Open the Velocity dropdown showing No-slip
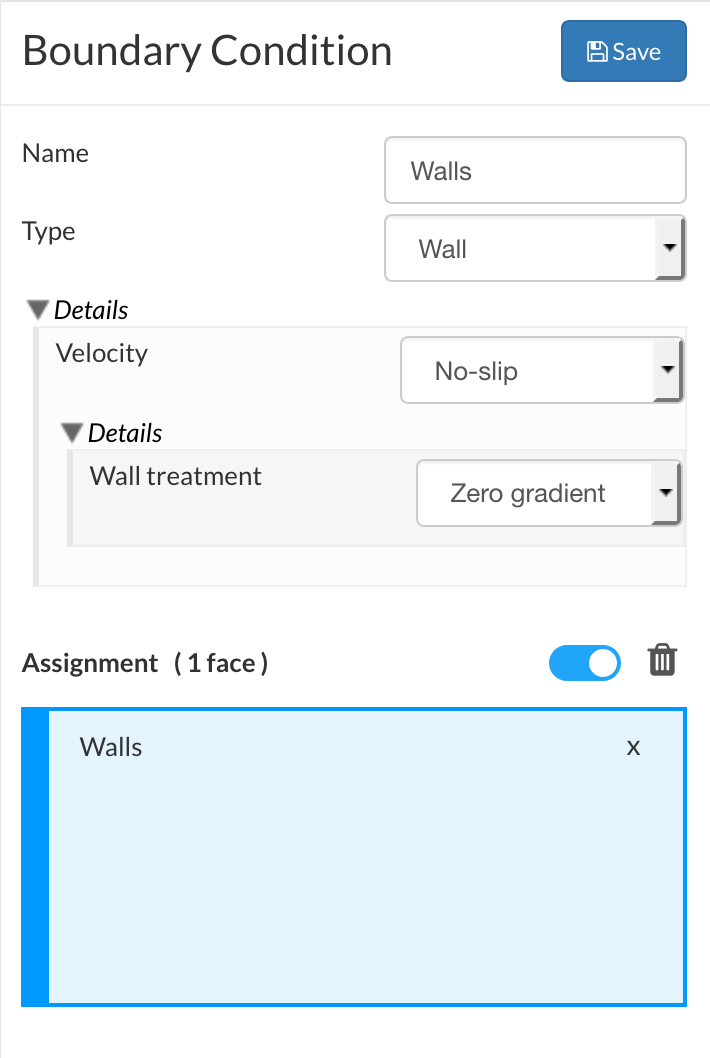 [542, 371]
